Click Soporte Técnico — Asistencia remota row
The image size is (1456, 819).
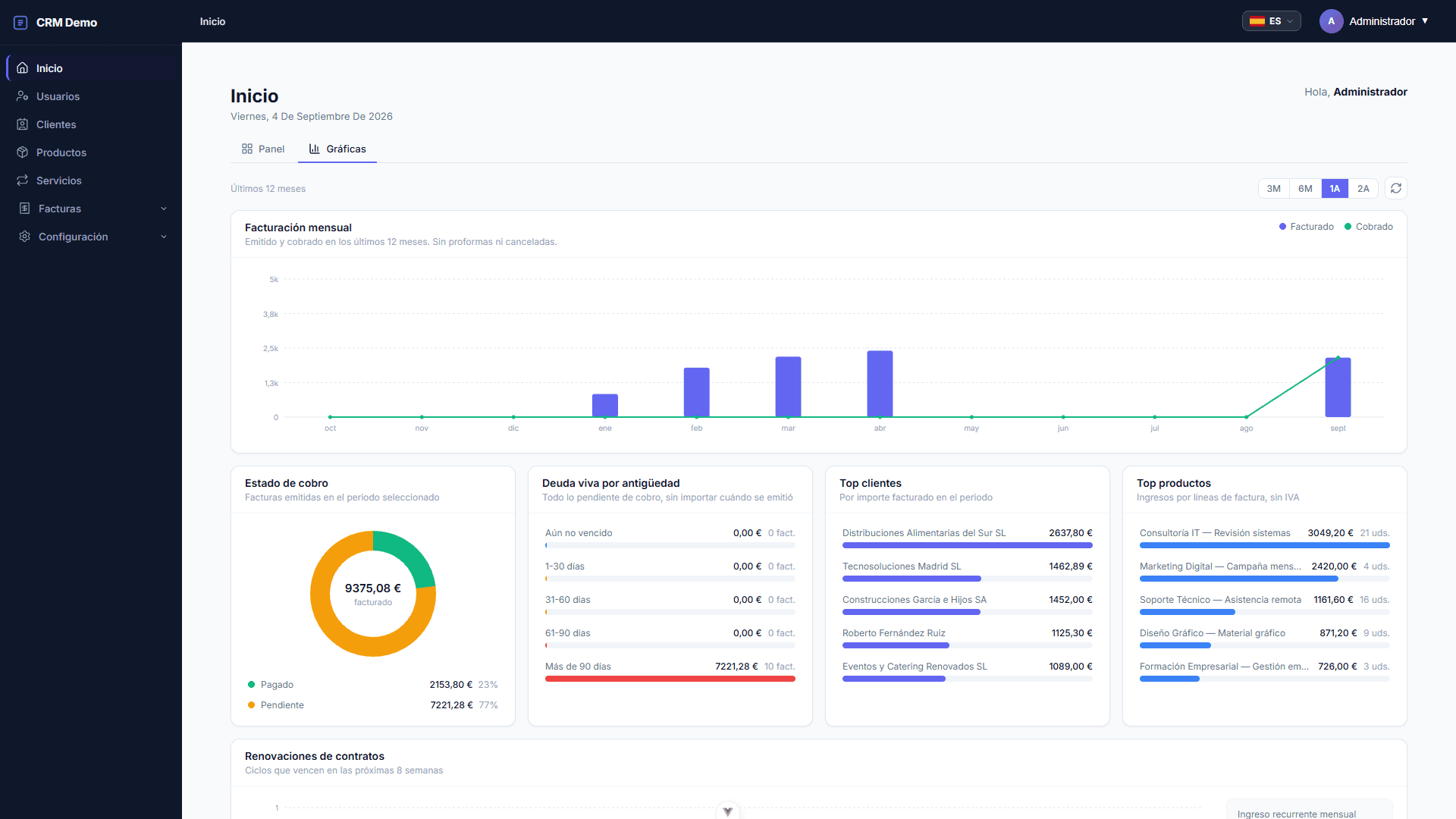pyautogui.click(x=1264, y=604)
